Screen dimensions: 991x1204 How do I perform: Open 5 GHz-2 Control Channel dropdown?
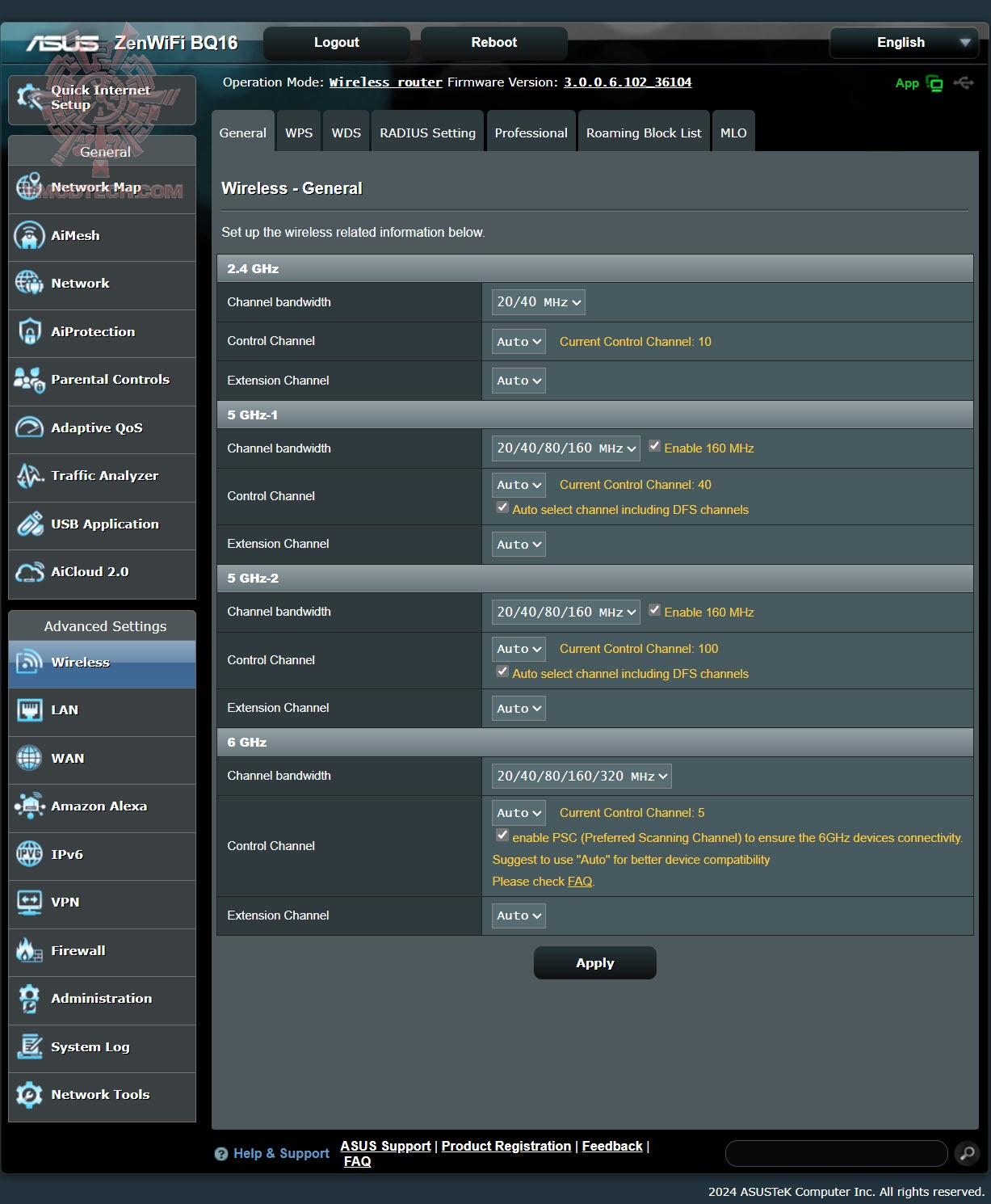coord(519,649)
